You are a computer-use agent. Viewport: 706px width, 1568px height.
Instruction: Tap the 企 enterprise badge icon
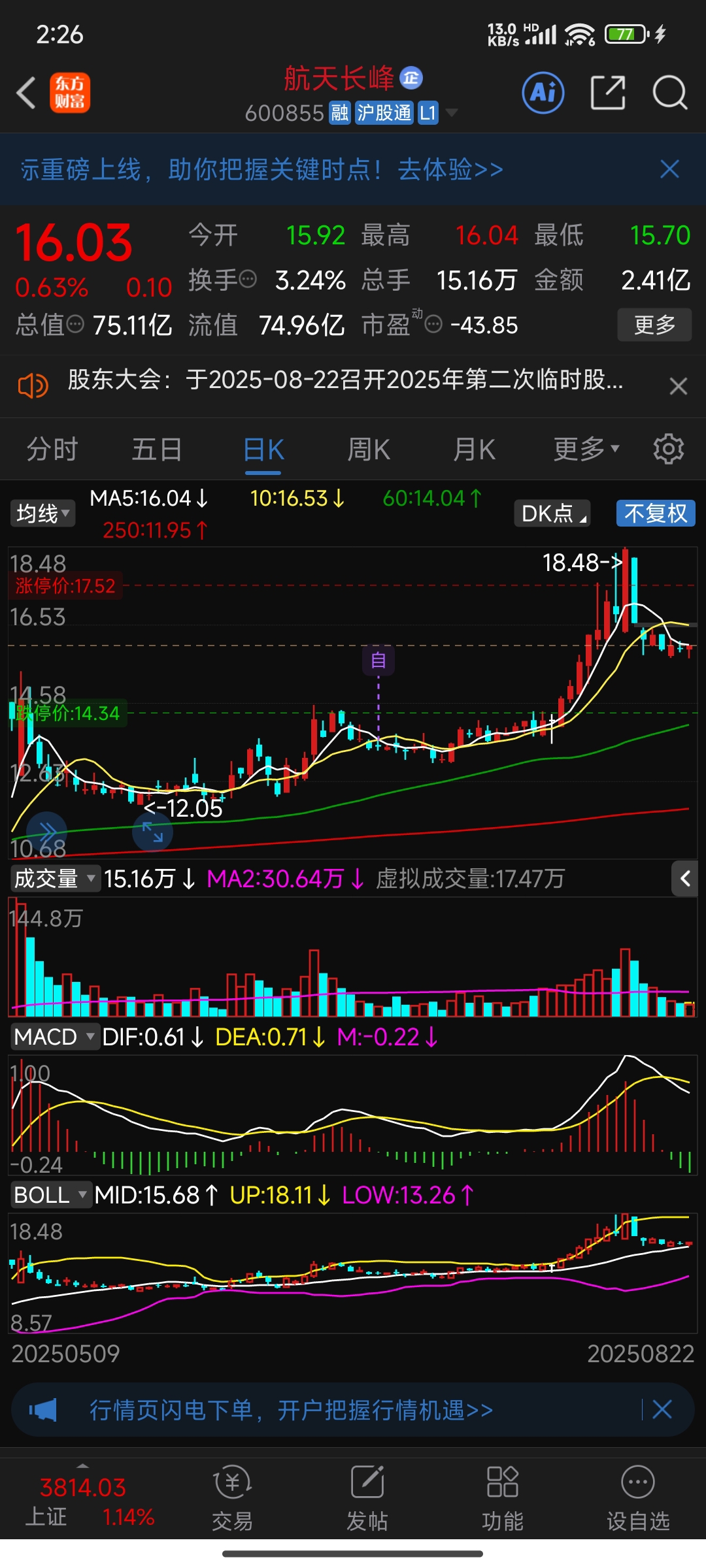click(411, 78)
